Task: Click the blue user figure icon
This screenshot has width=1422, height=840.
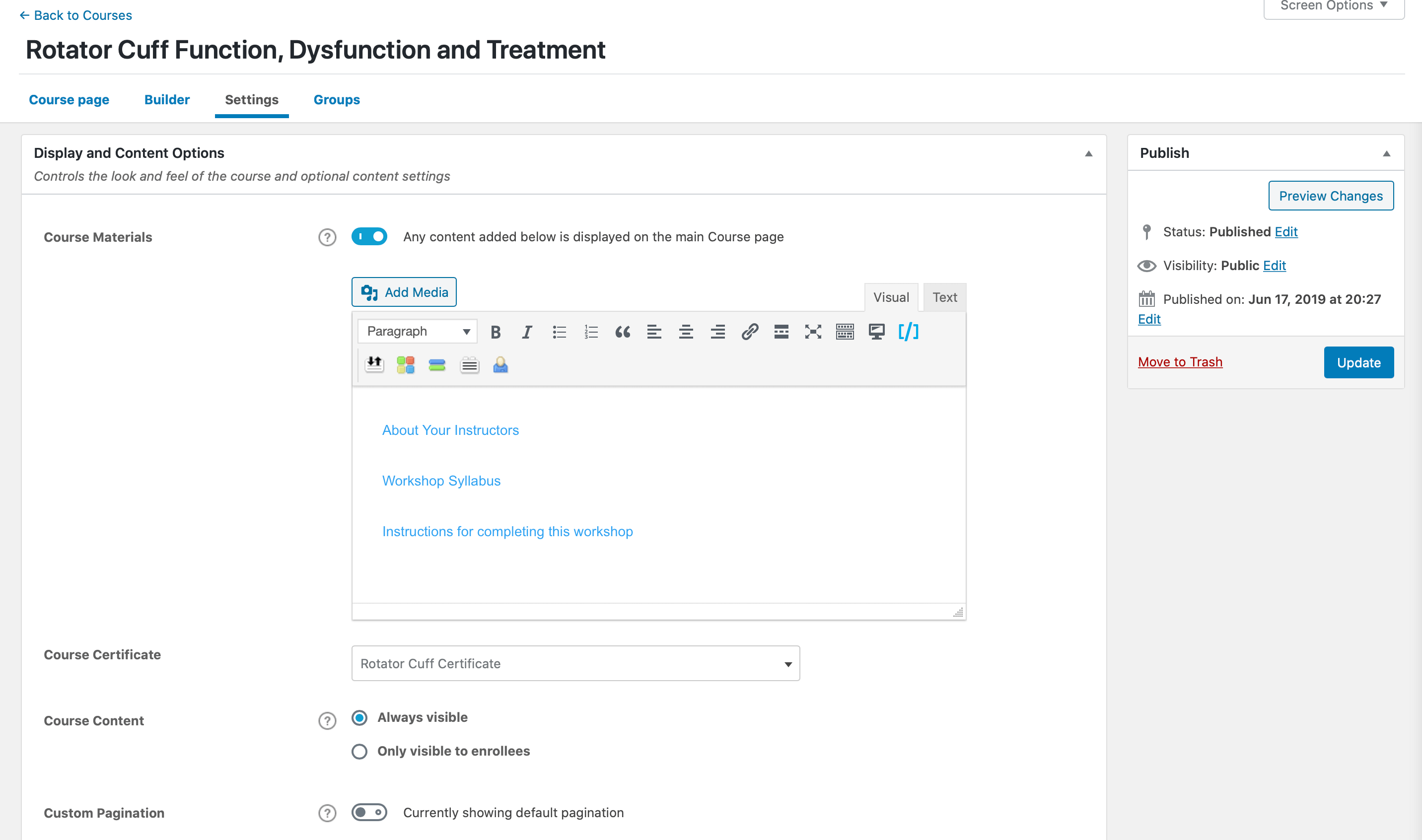Action: [x=500, y=364]
